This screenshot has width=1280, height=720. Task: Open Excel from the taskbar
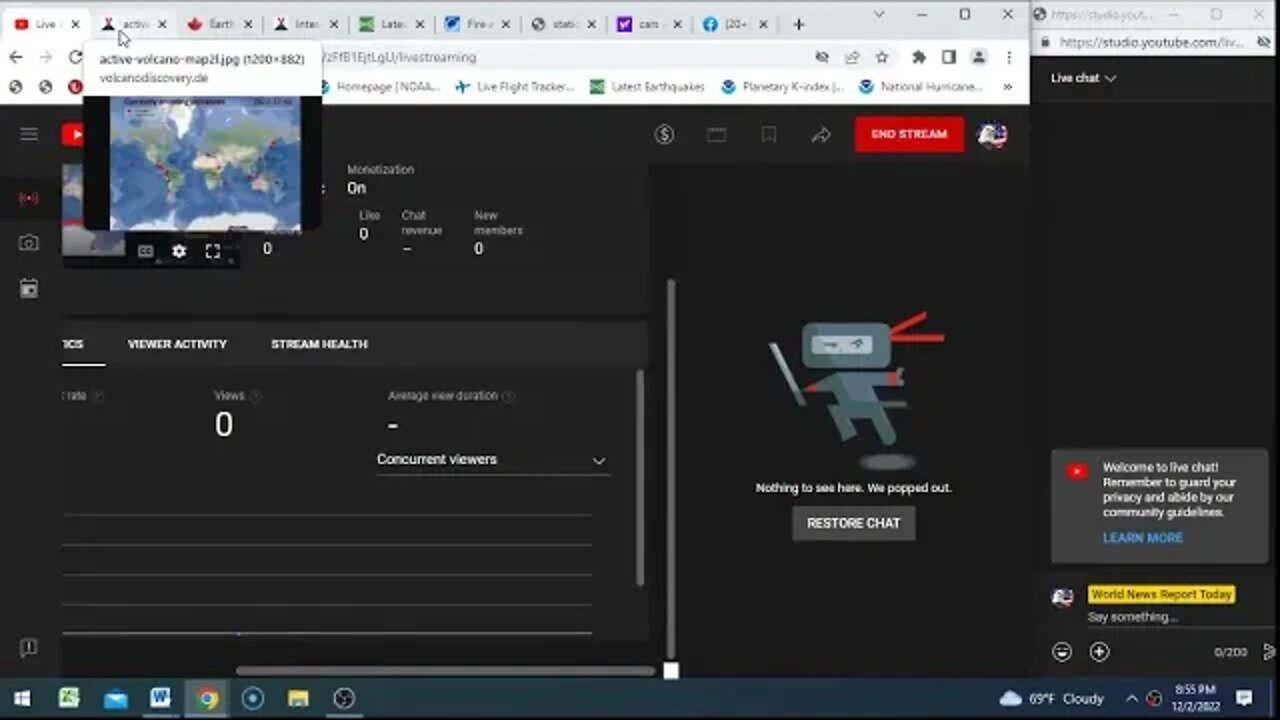pos(68,698)
